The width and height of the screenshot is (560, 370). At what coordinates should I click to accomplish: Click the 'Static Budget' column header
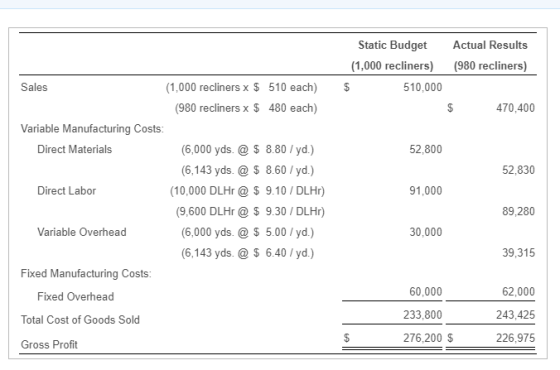click(x=392, y=45)
